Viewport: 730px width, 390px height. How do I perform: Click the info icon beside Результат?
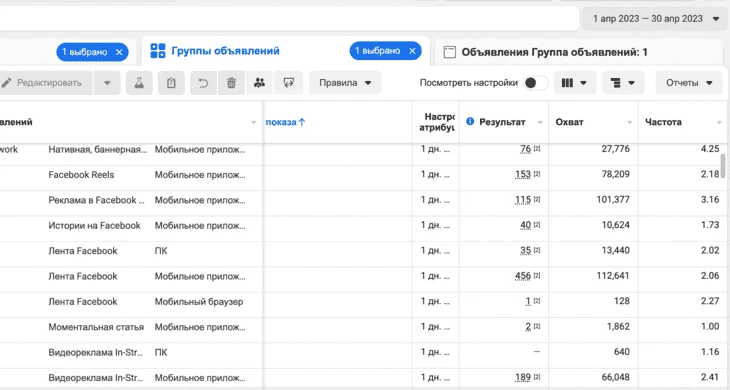tap(470, 121)
